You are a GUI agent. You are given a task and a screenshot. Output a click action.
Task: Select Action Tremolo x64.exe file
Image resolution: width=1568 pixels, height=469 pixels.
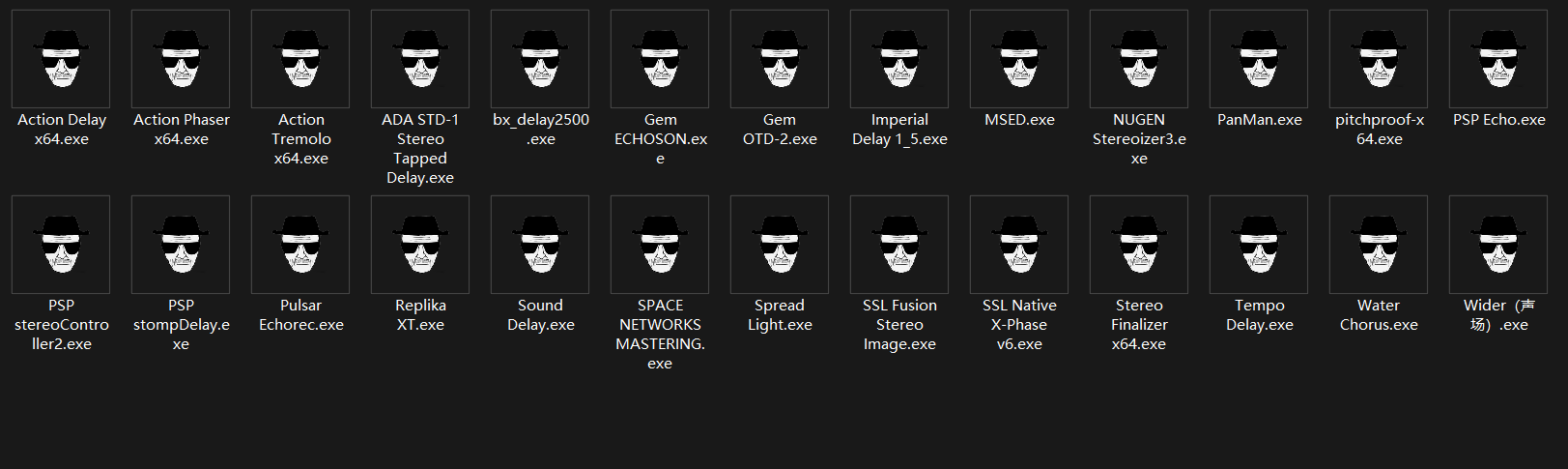300,59
